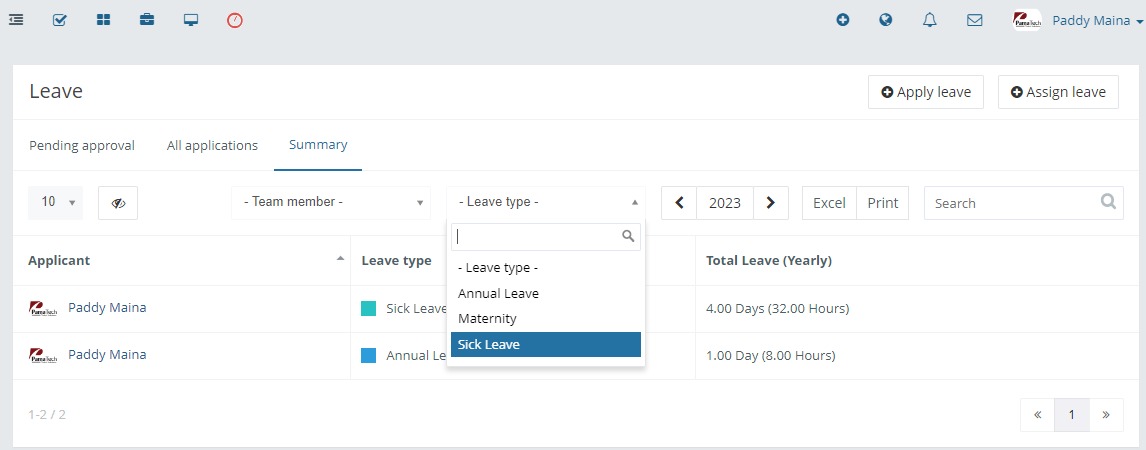
Task: Export table to Excel
Action: tap(830, 203)
